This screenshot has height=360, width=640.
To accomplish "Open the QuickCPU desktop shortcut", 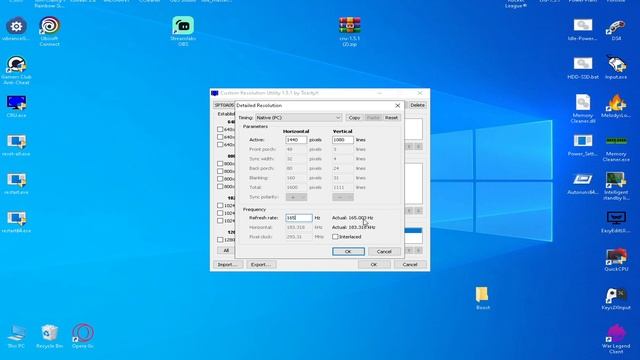I will 616,256.
